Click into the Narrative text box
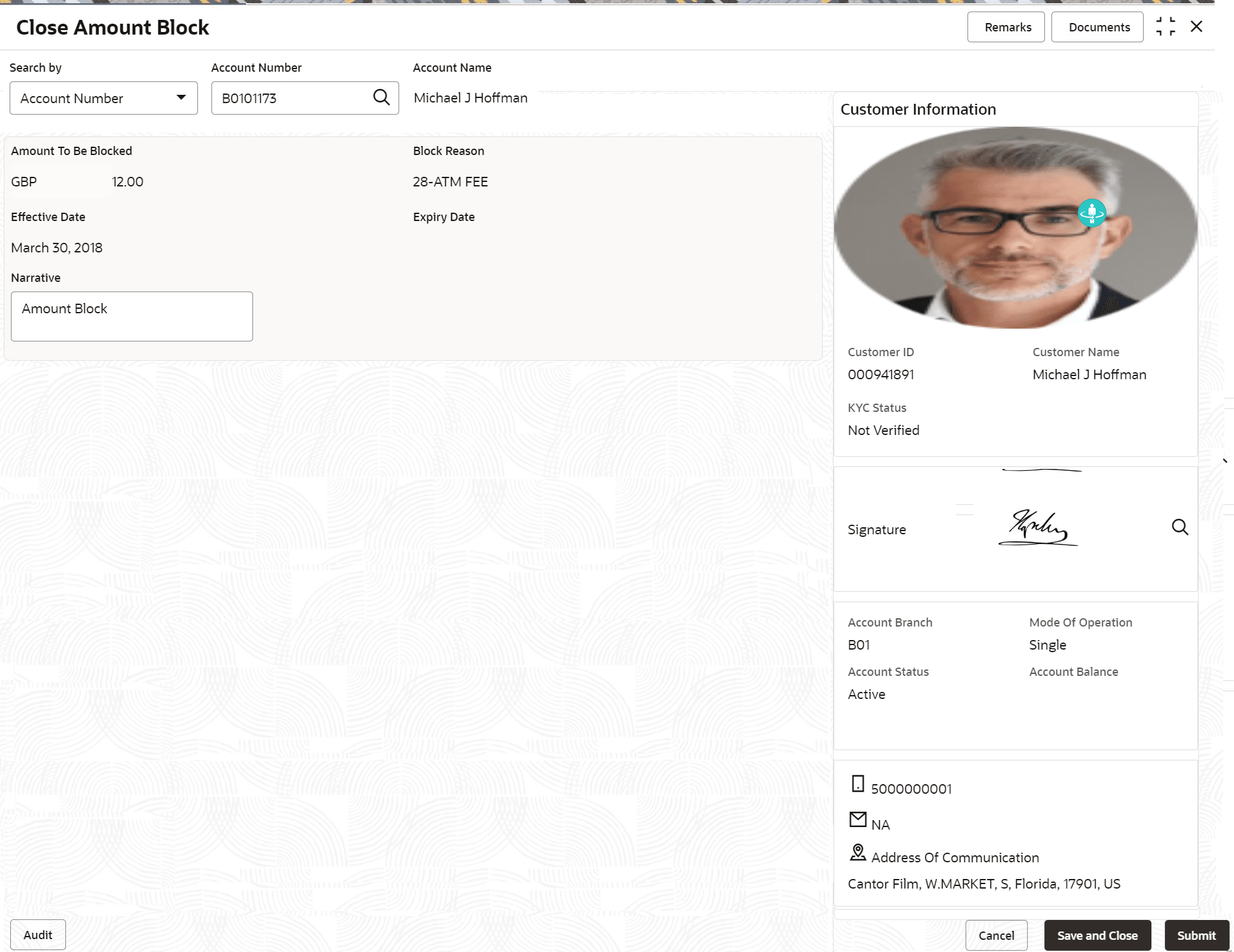This screenshot has height=952, width=1234. coord(132,316)
